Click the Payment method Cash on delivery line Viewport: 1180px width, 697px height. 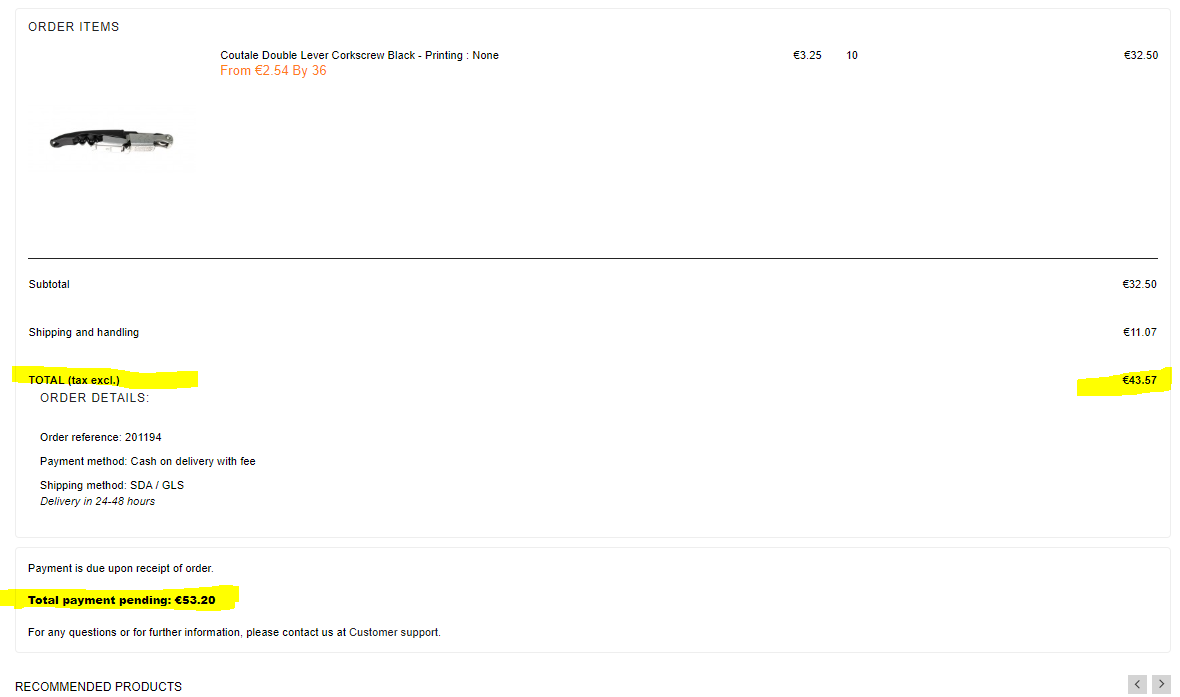point(148,461)
